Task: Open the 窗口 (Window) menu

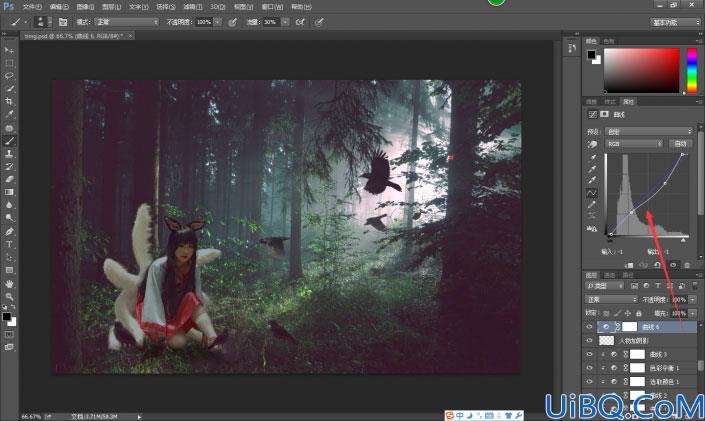Action: click(272, 7)
